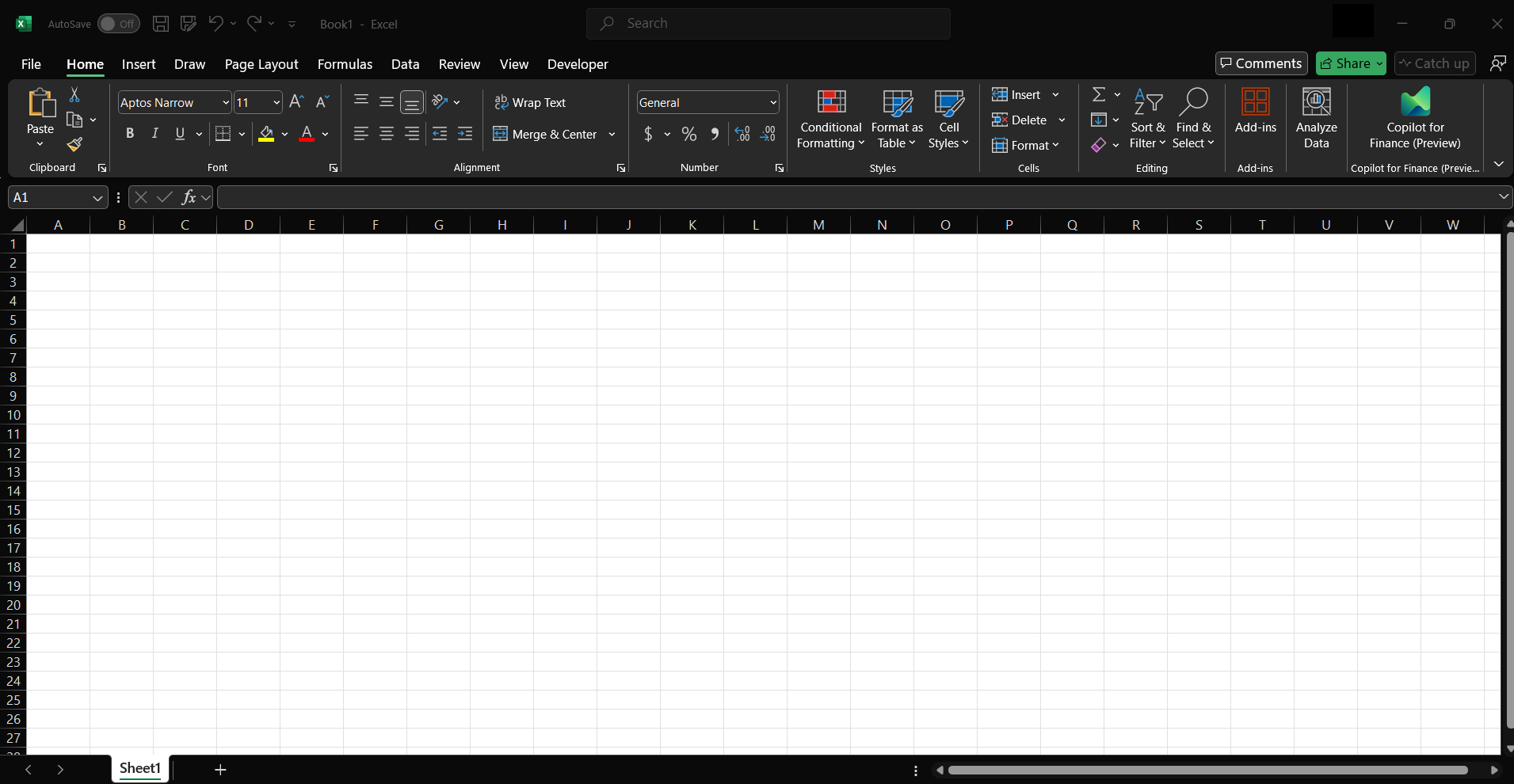Toggle Merge & Center on selected cells
The height and width of the screenshot is (784, 1514).
[545, 134]
